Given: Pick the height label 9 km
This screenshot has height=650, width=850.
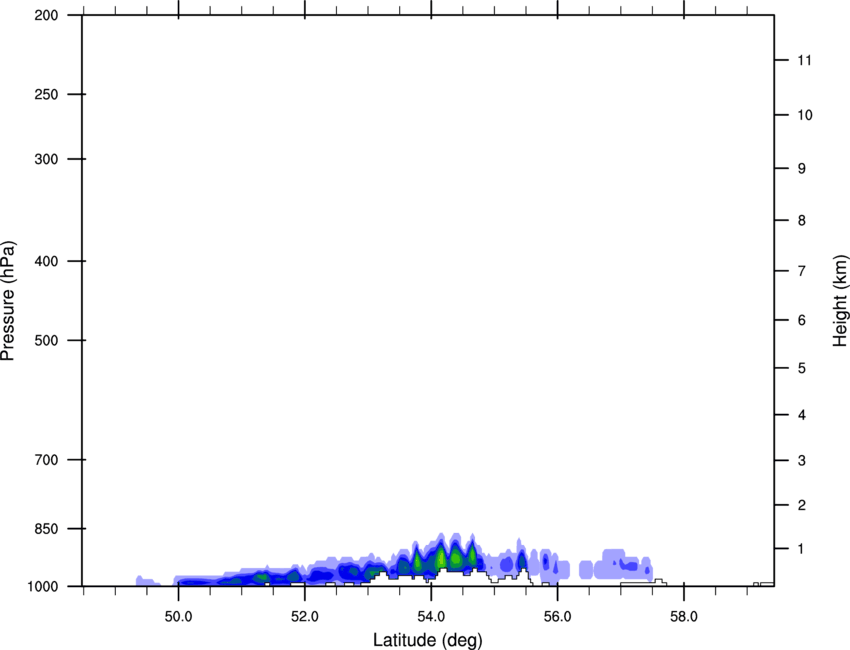Looking at the screenshot, I should 802,169.
